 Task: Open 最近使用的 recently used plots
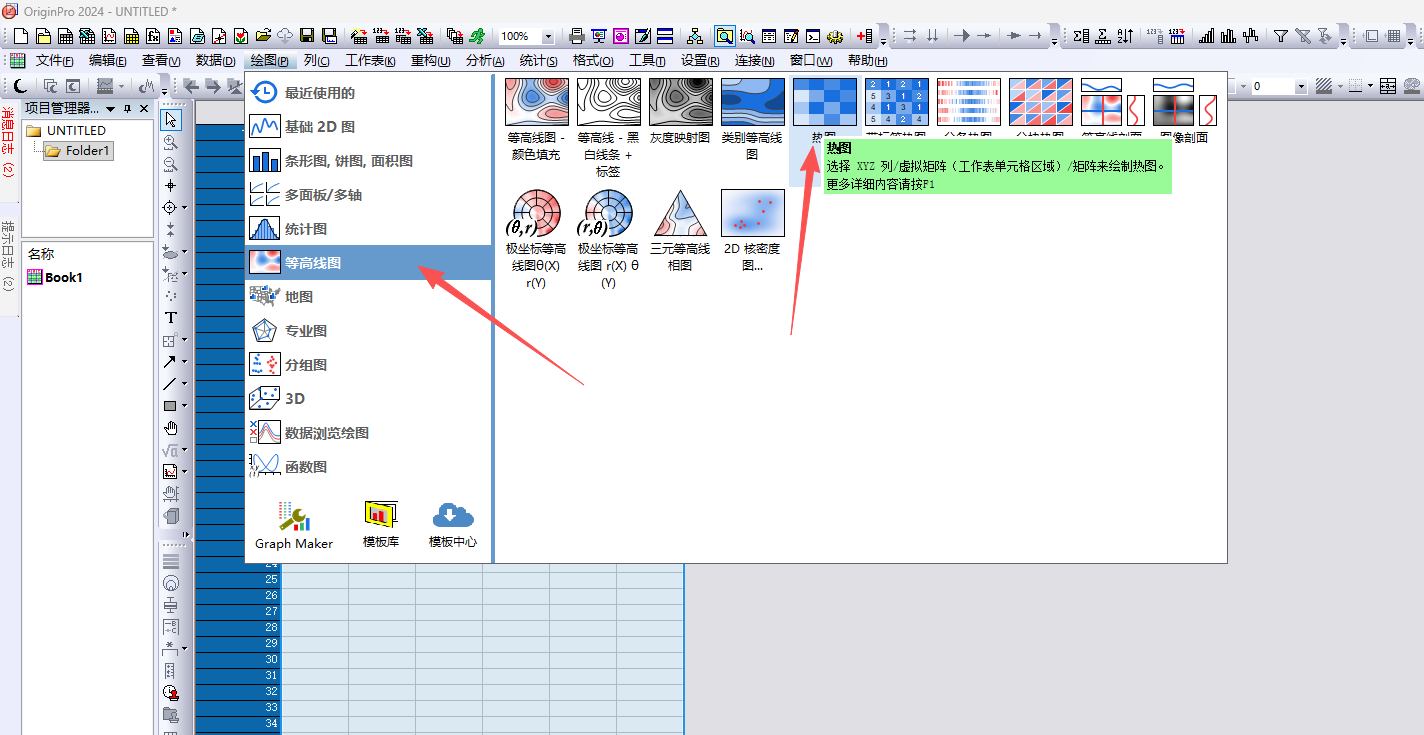(319, 93)
